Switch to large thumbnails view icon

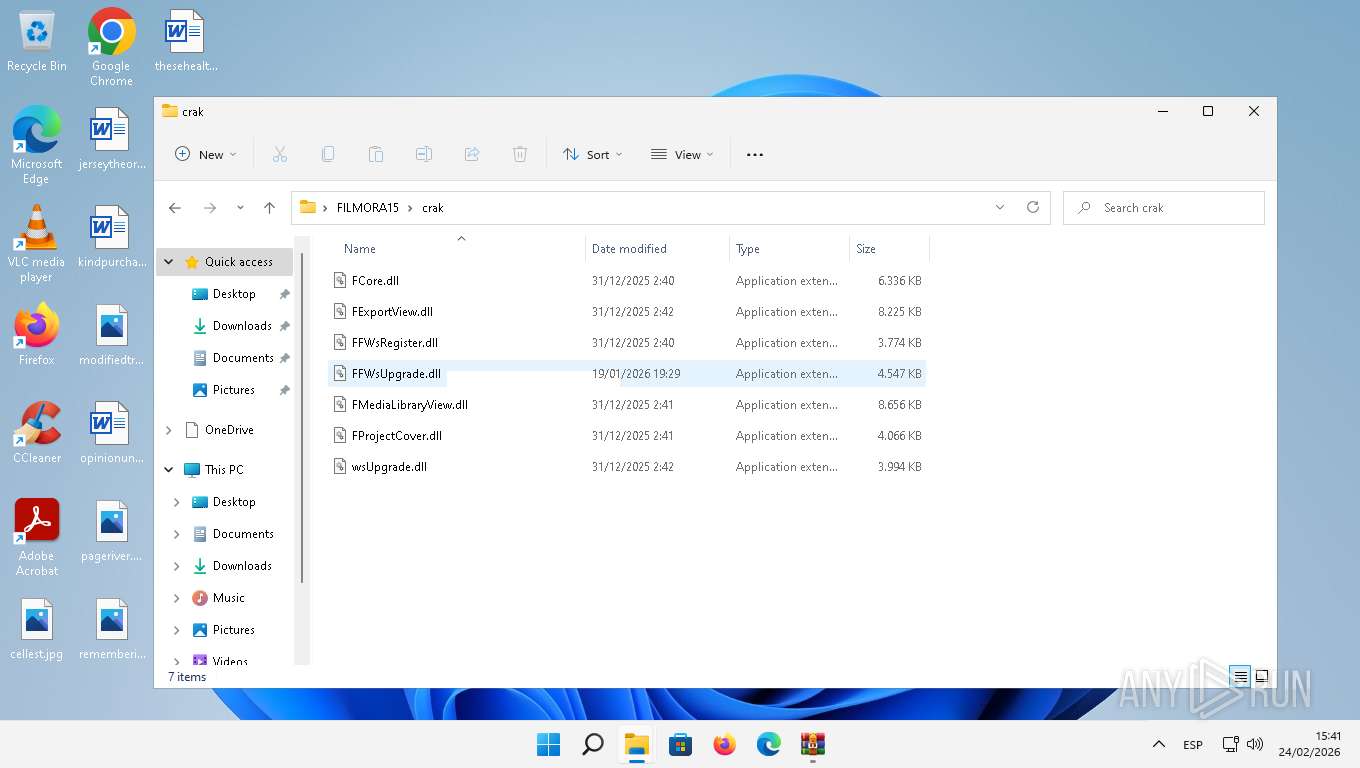pyautogui.click(x=1262, y=676)
